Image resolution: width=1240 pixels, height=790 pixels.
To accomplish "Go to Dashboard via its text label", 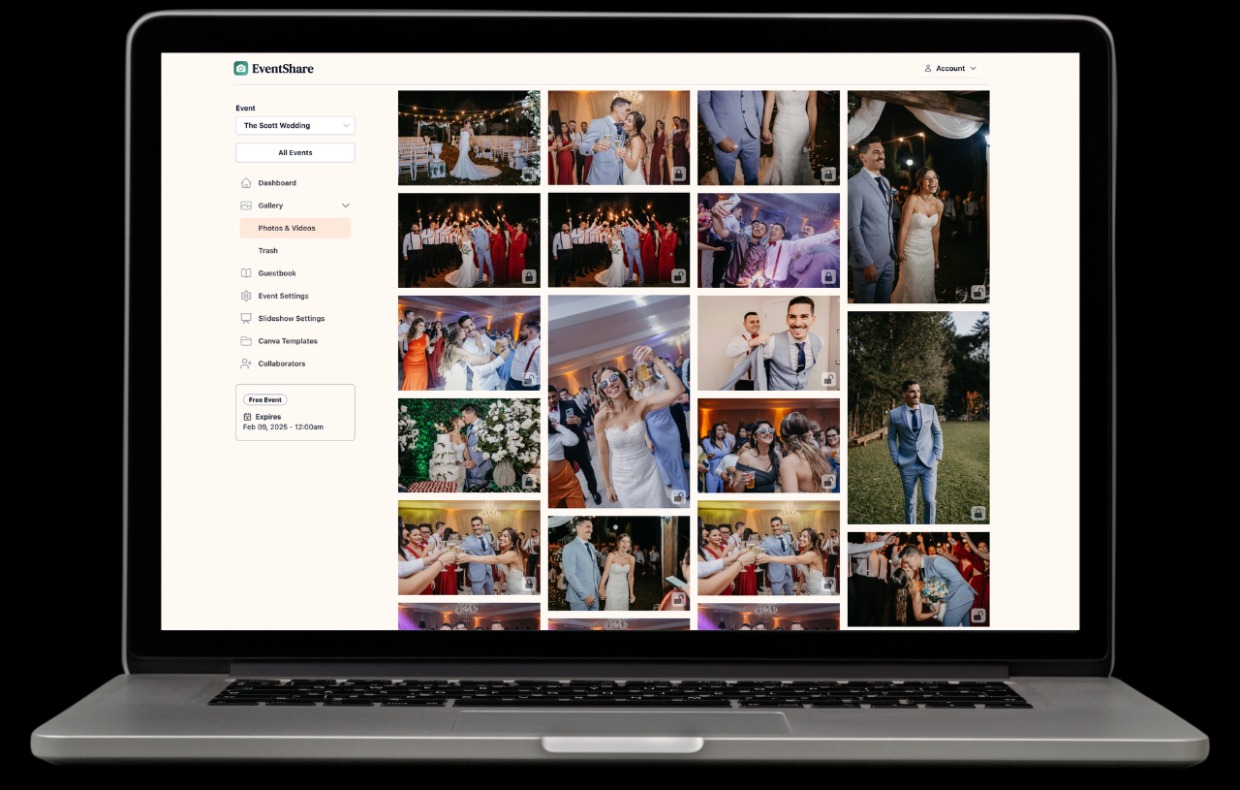I will 277,183.
